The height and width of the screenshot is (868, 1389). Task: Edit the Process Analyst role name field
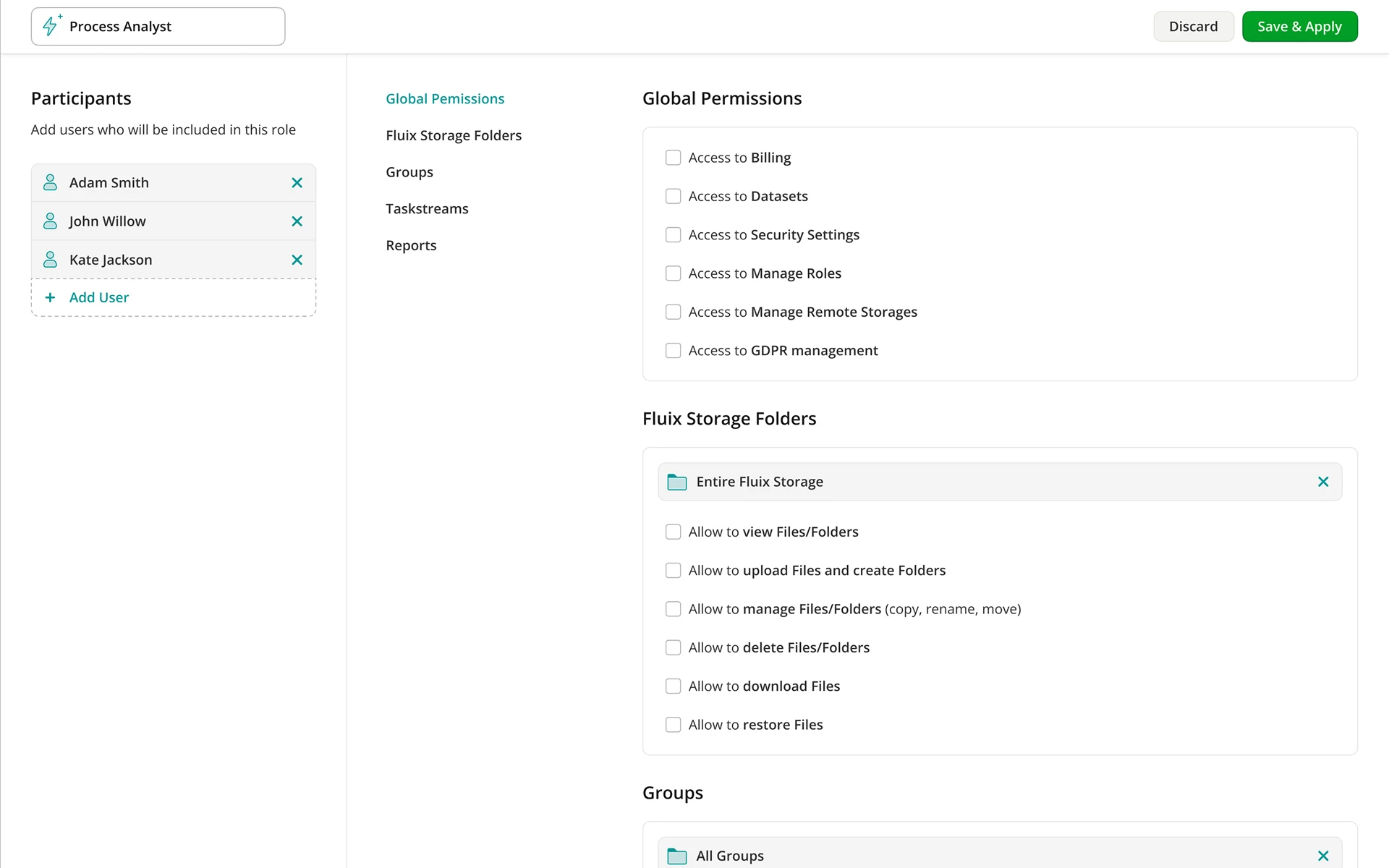(174, 26)
